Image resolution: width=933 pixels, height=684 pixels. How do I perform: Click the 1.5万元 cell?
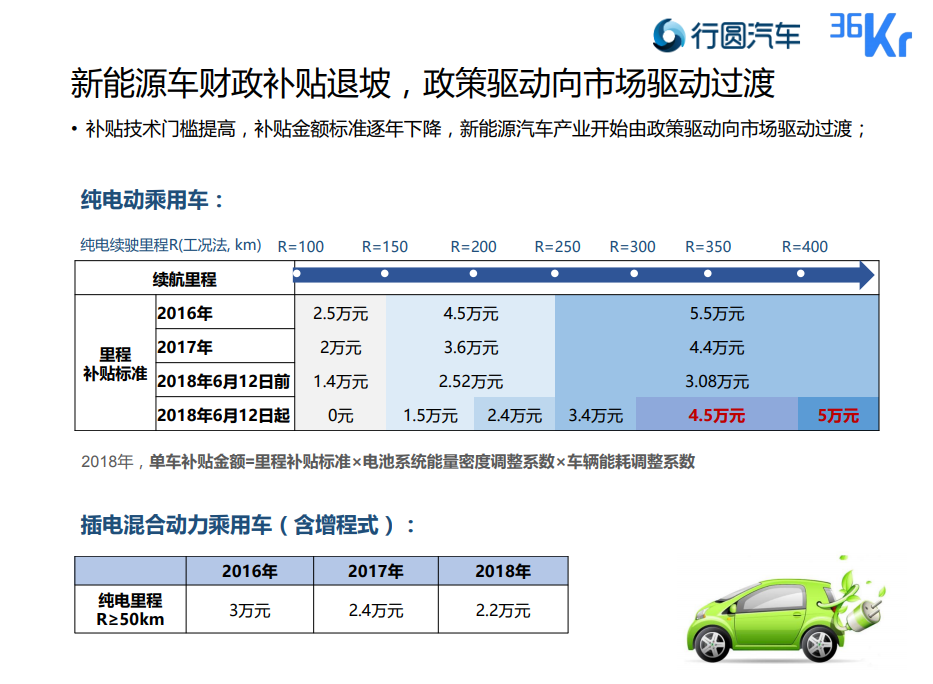430,415
